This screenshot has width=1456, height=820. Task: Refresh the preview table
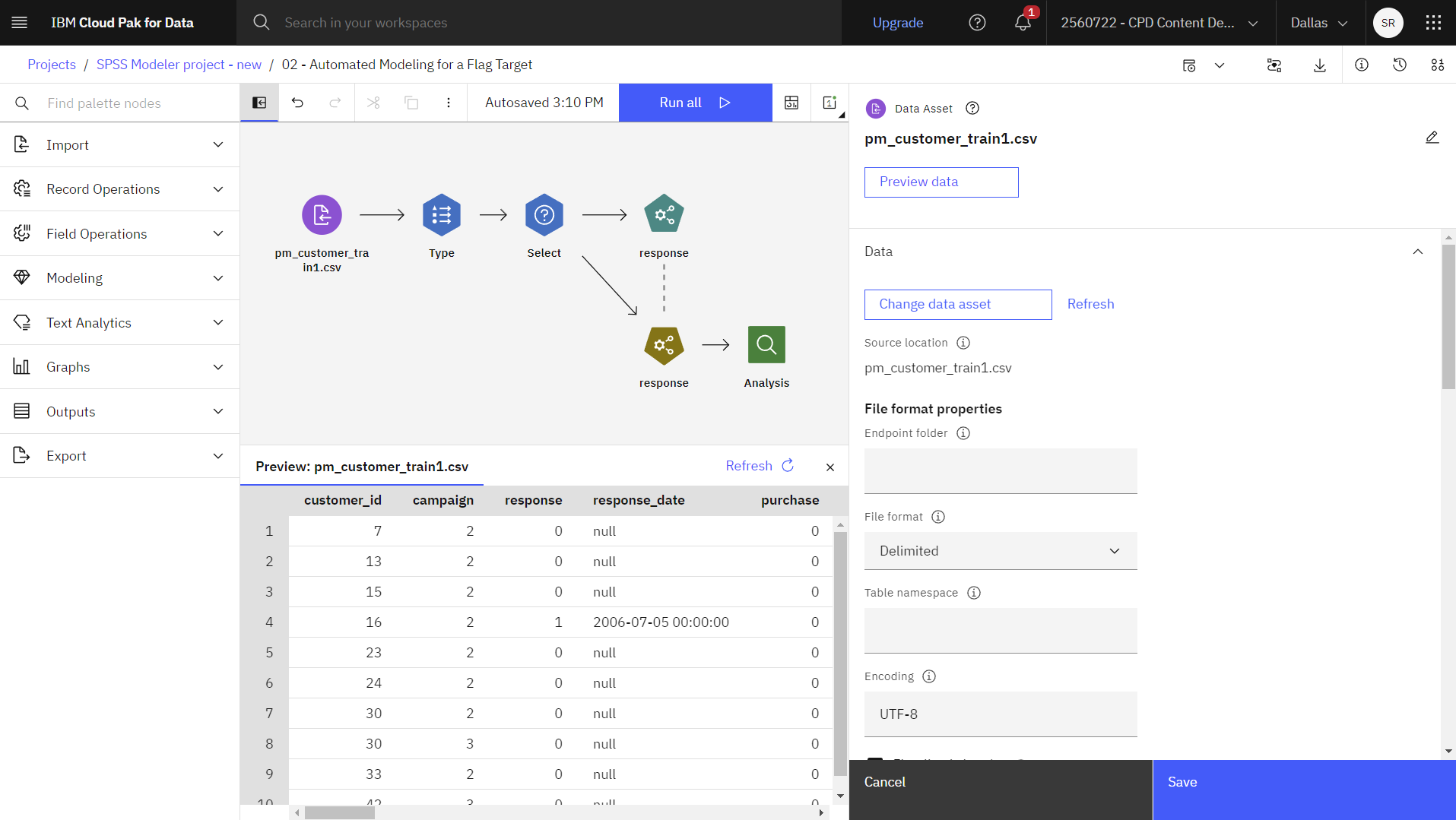click(760, 466)
